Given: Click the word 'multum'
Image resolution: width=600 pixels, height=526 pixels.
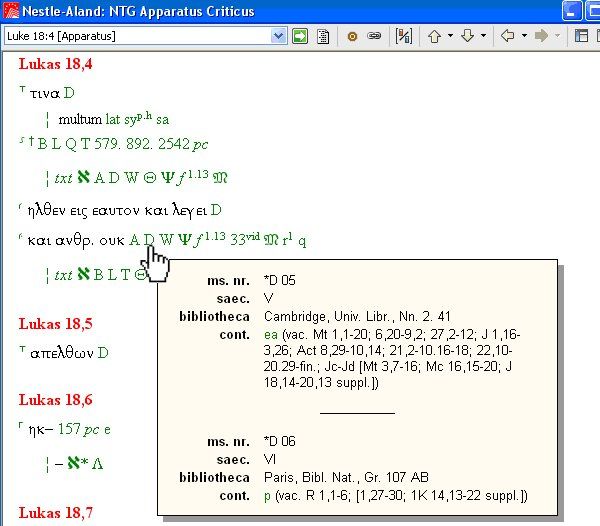Looking at the screenshot, I should 80,119.
